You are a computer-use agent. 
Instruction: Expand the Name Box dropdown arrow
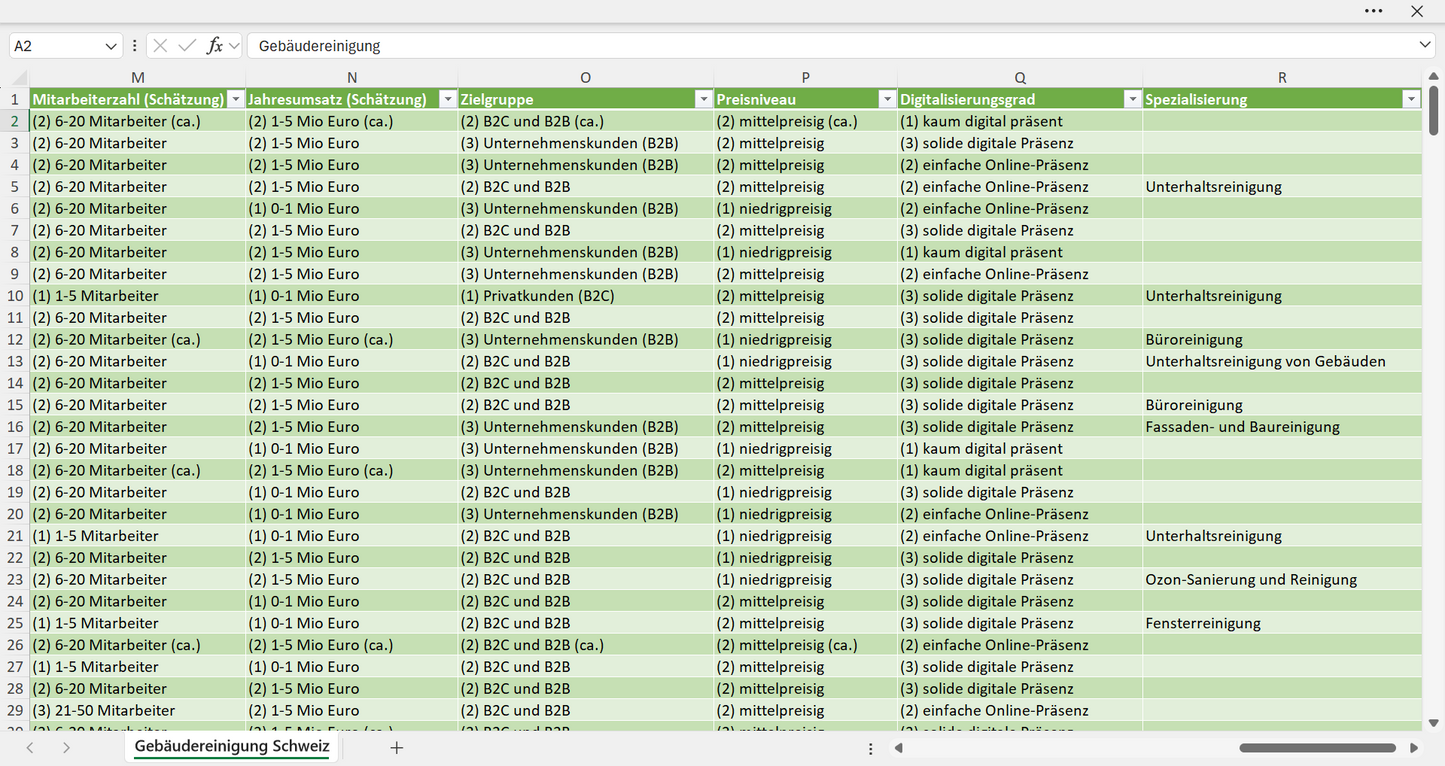(111, 46)
